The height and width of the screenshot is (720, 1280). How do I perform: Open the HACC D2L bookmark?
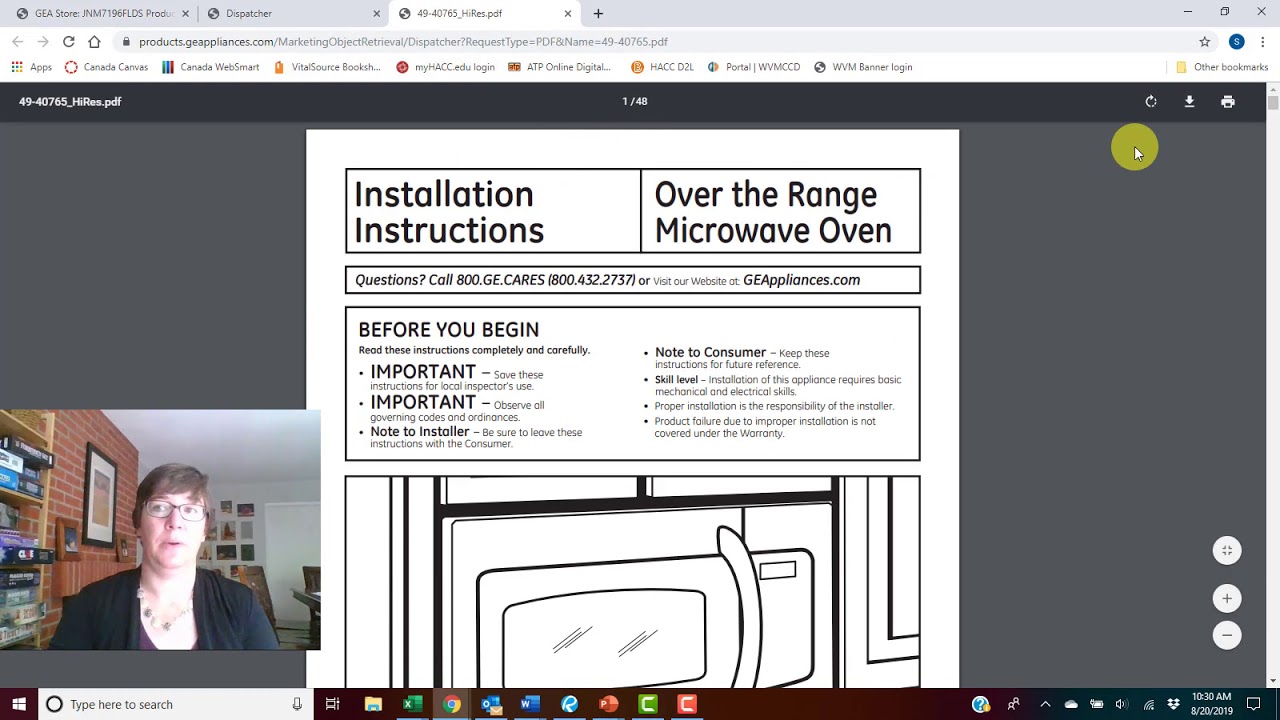click(x=662, y=67)
